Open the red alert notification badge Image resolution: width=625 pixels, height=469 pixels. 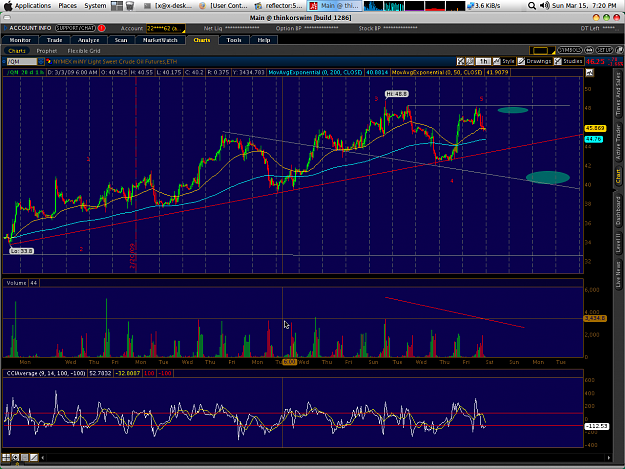coord(102,28)
